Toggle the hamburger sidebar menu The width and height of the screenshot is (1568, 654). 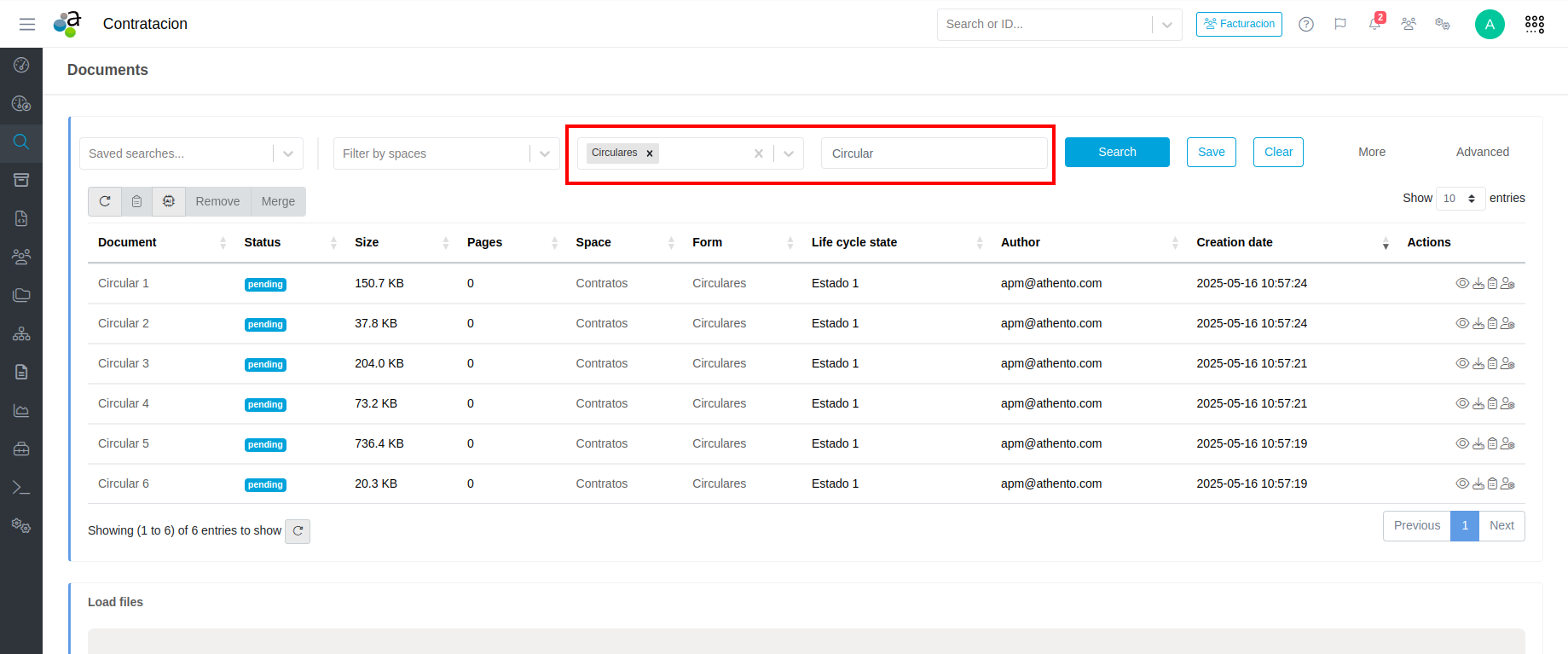27,24
